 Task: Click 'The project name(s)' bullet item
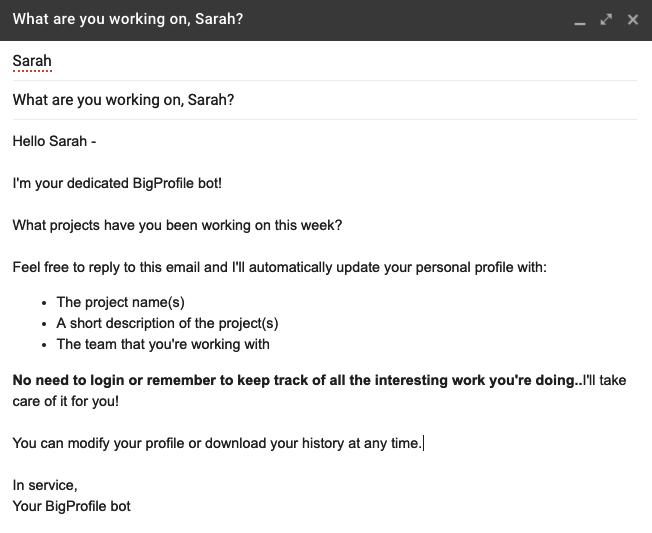pyautogui.click(x=120, y=302)
